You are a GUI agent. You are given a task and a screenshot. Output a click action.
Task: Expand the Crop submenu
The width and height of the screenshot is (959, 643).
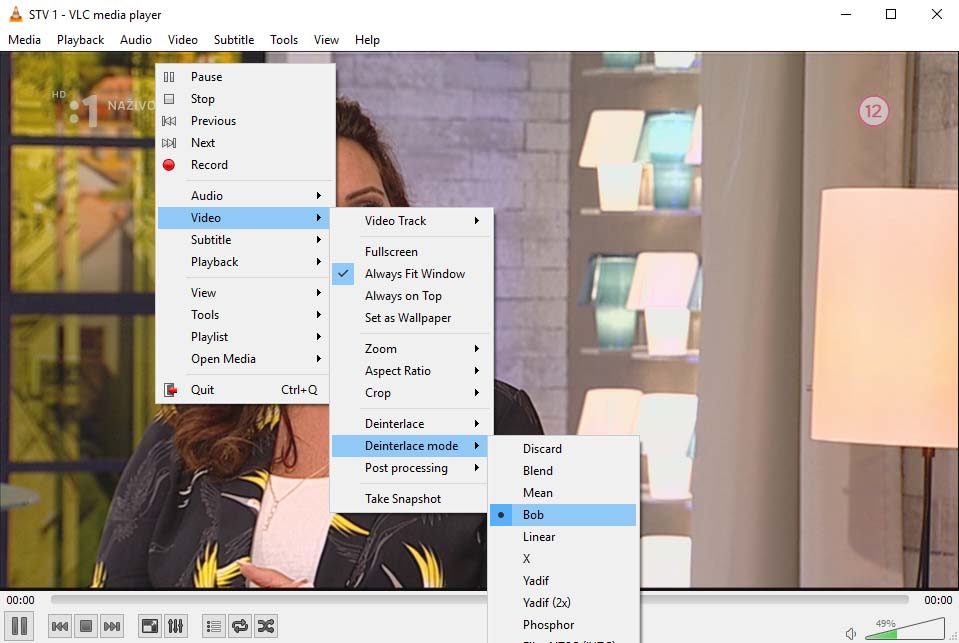pyautogui.click(x=409, y=393)
